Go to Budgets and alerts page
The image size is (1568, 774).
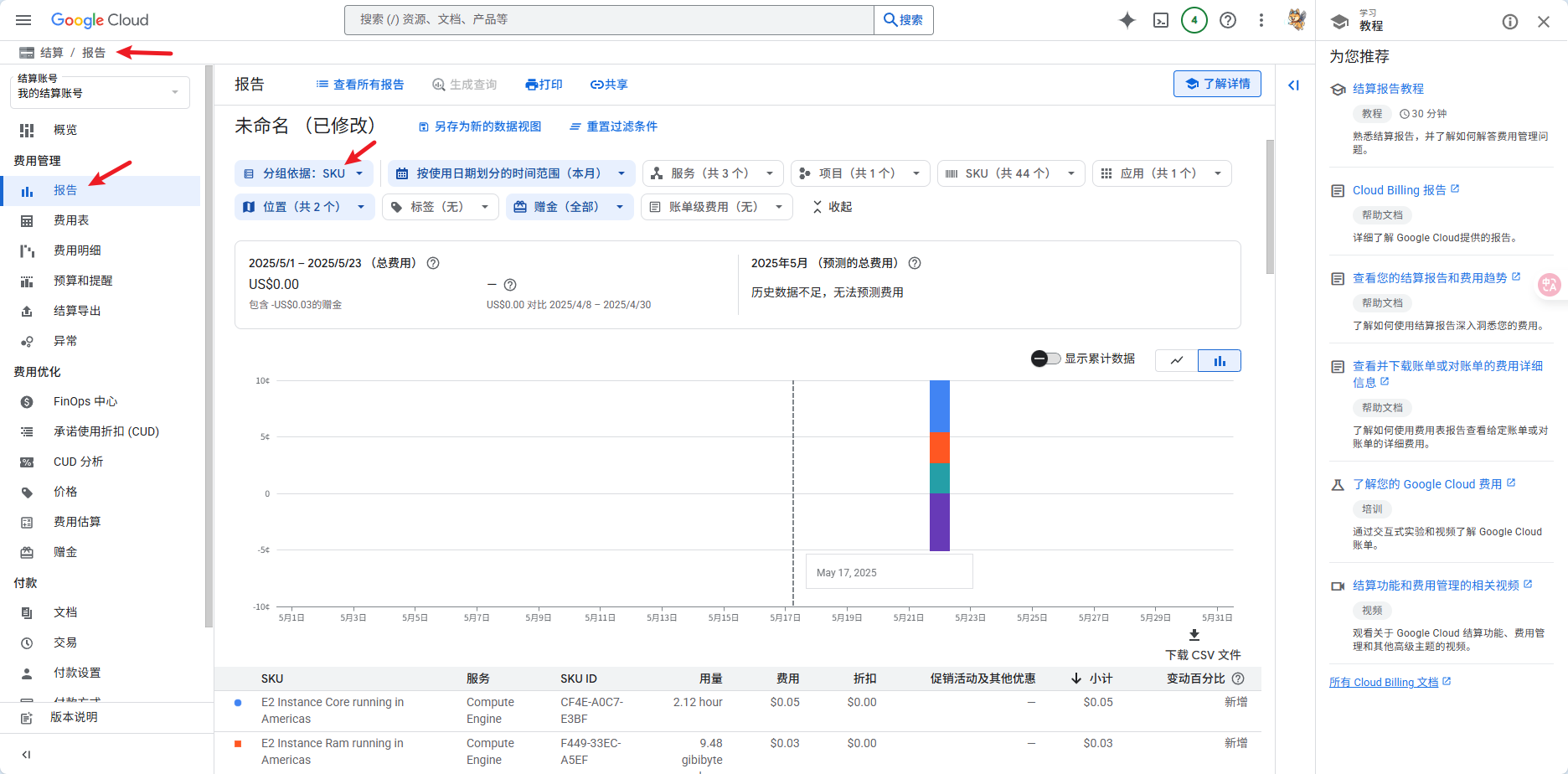click(x=83, y=281)
